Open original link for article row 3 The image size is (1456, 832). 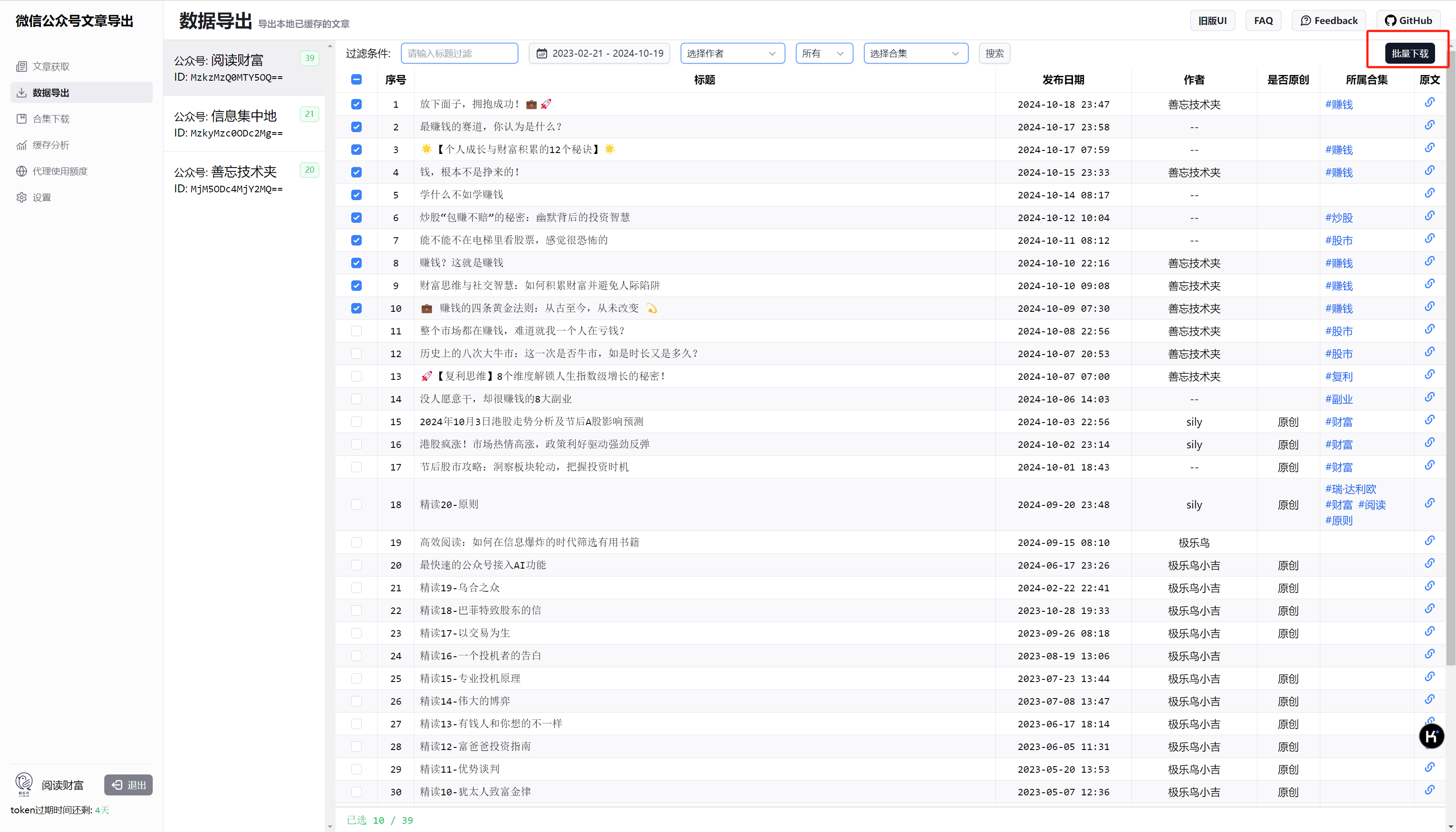1429,148
